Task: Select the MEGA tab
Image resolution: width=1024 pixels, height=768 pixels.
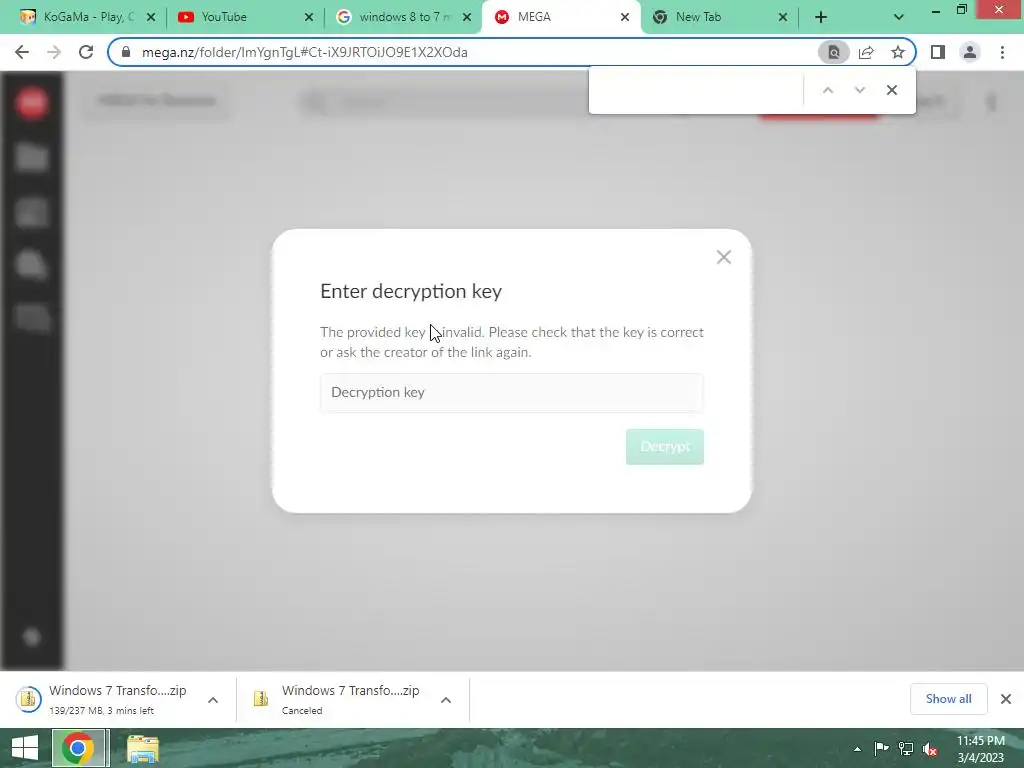Action: (562, 17)
